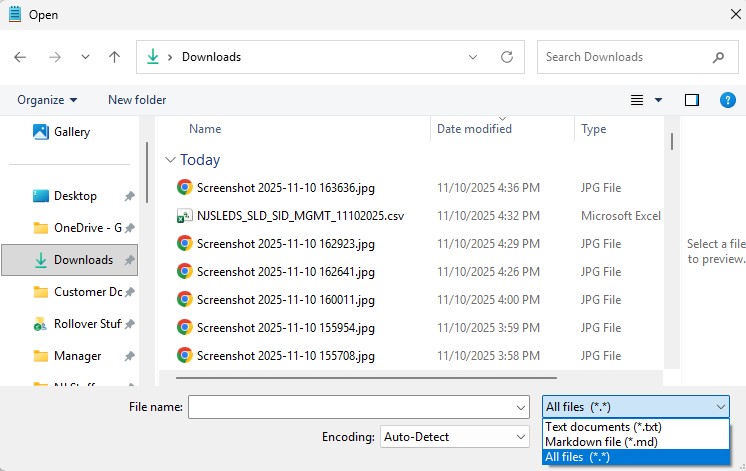The image size is (746, 471).
Task: Click the pin icon next to Desktop
Action: [129, 196]
